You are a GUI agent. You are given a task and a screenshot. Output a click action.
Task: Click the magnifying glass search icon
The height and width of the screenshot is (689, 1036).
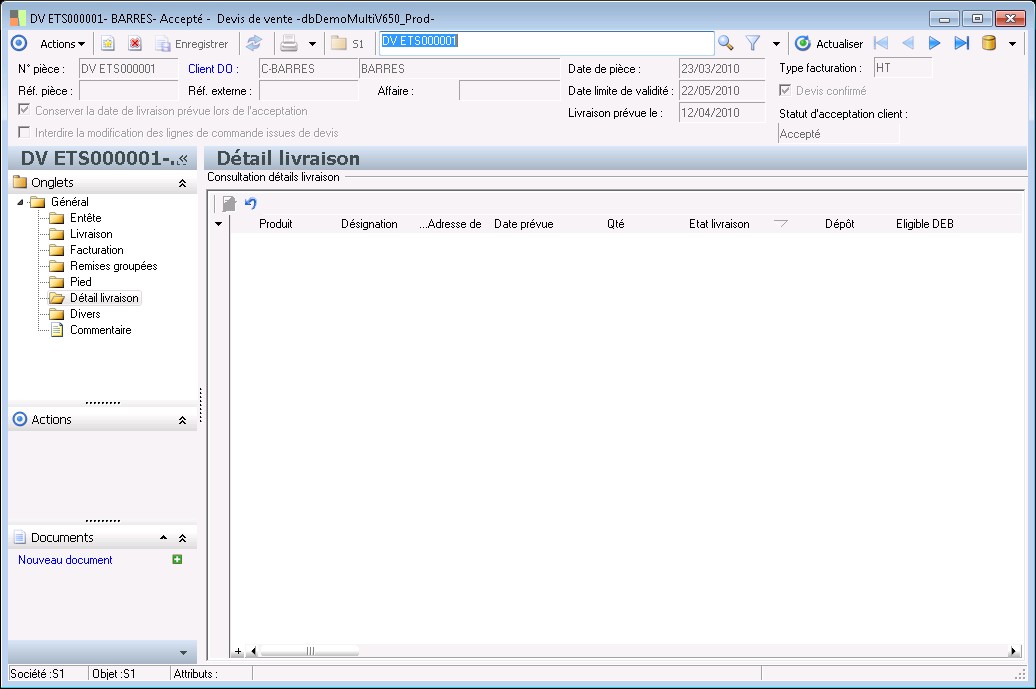pyautogui.click(x=726, y=43)
